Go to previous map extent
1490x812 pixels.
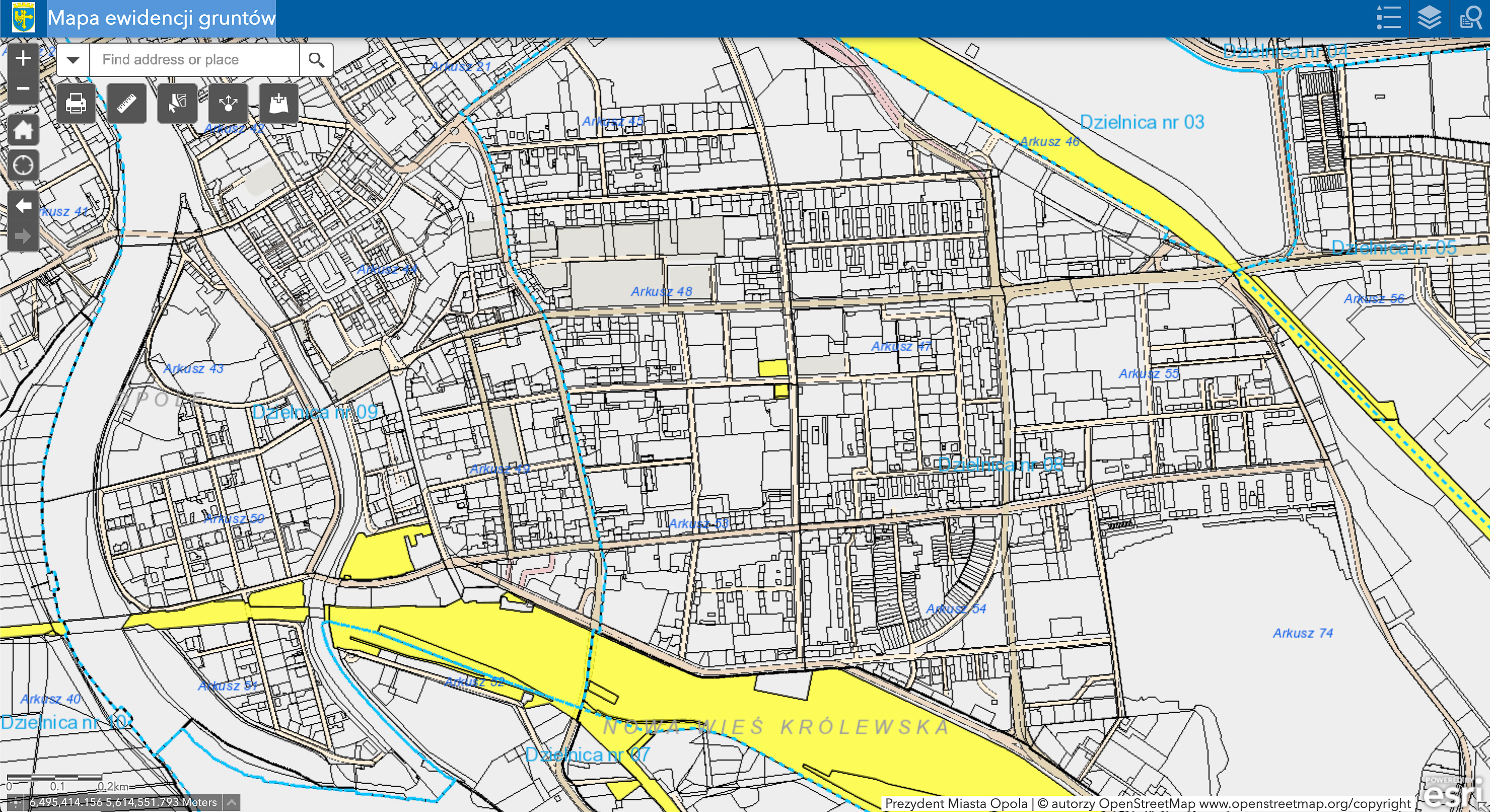[x=23, y=206]
